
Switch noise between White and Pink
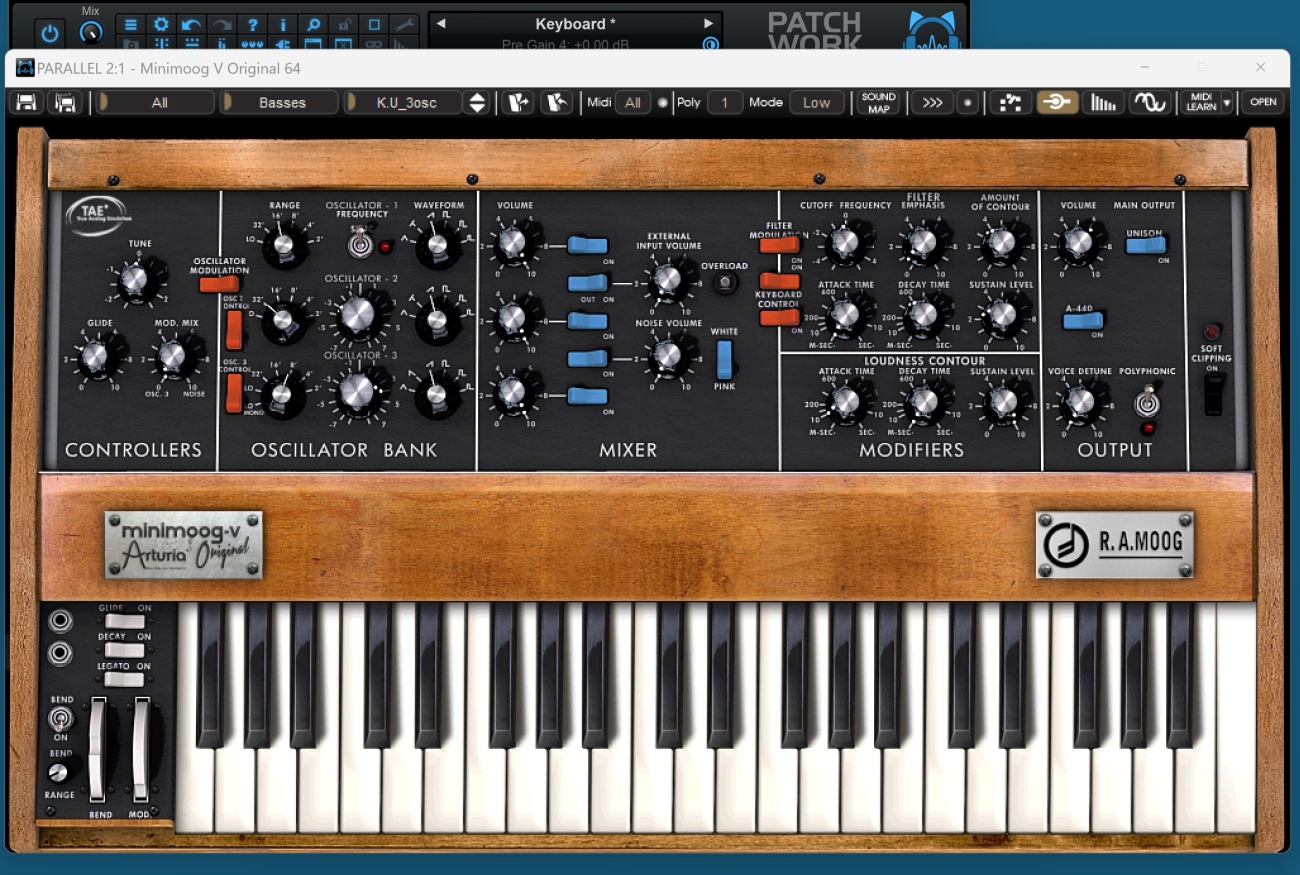(x=725, y=359)
